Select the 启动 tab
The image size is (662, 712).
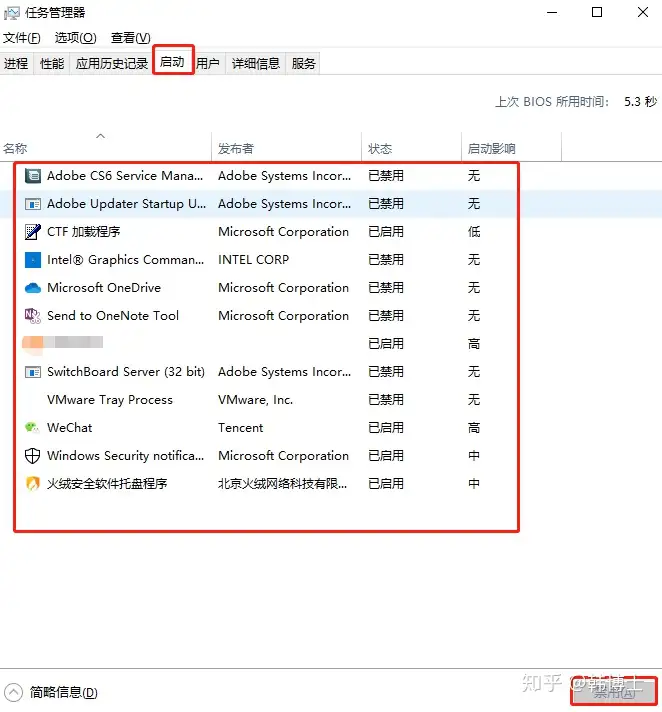173,61
